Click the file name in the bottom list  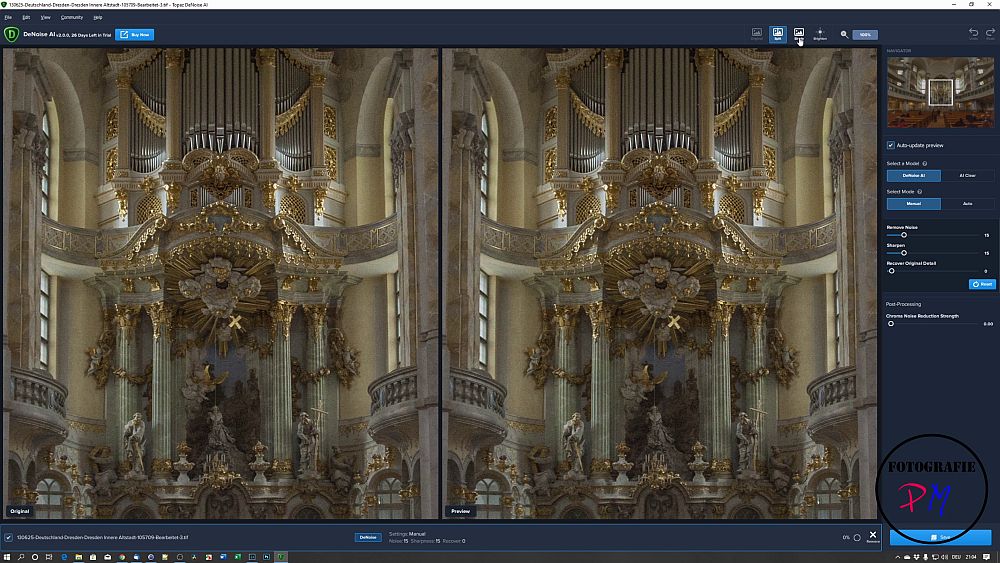103,537
